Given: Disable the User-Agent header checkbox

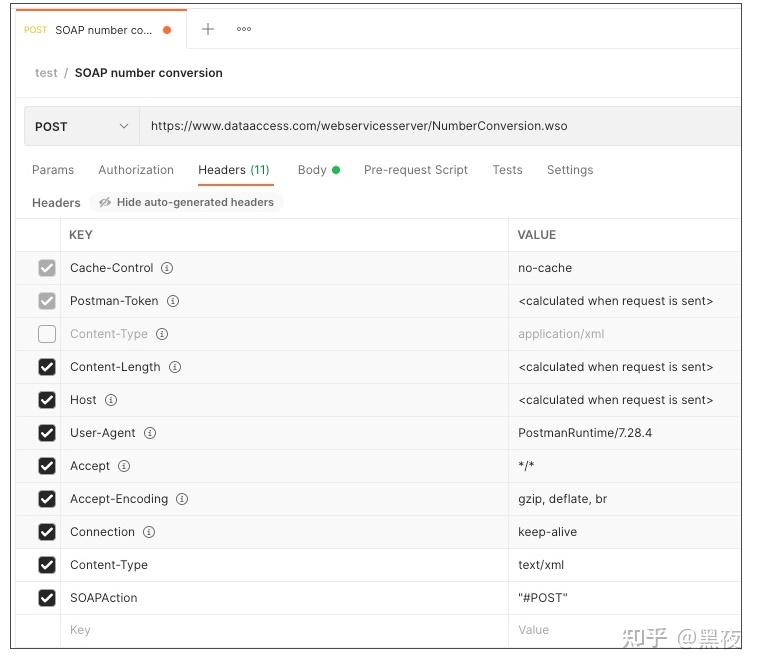Looking at the screenshot, I should tap(47, 433).
